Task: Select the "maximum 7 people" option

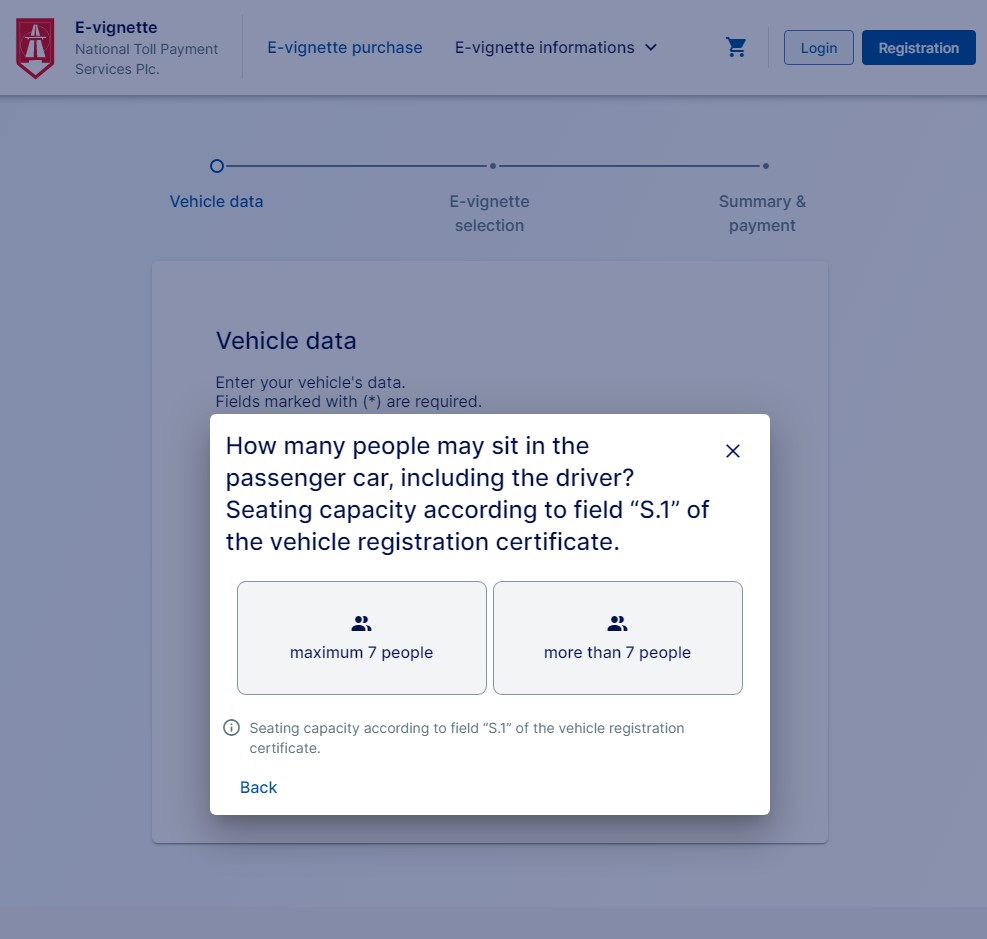Action: coord(361,638)
